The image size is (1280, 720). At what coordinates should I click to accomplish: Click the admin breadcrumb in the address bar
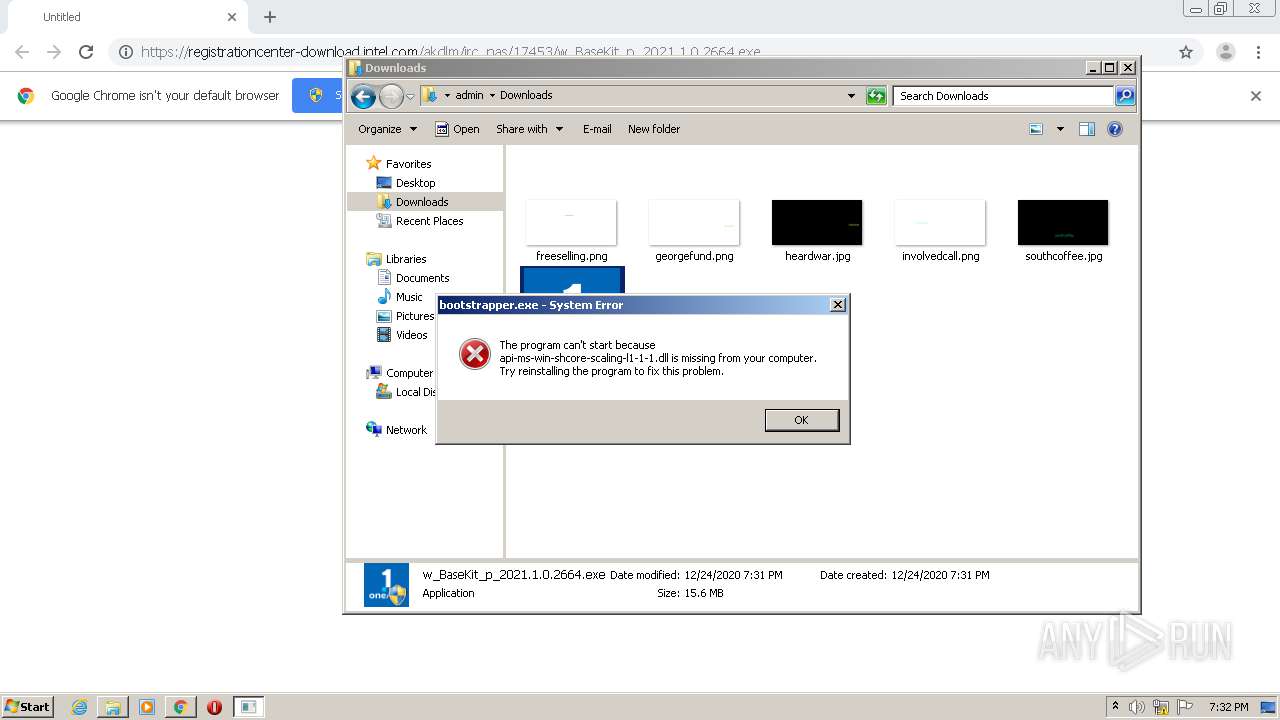tap(469, 96)
